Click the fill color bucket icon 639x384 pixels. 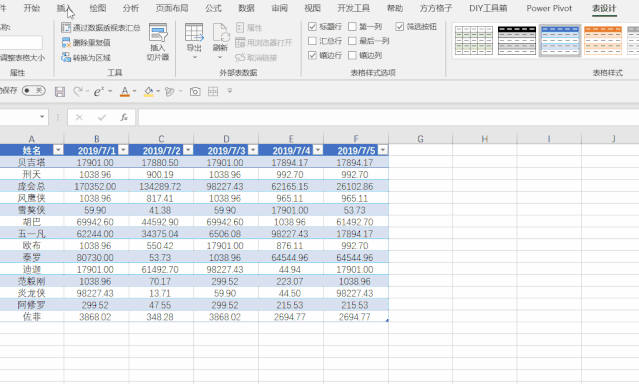pyautogui.click(x=149, y=91)
